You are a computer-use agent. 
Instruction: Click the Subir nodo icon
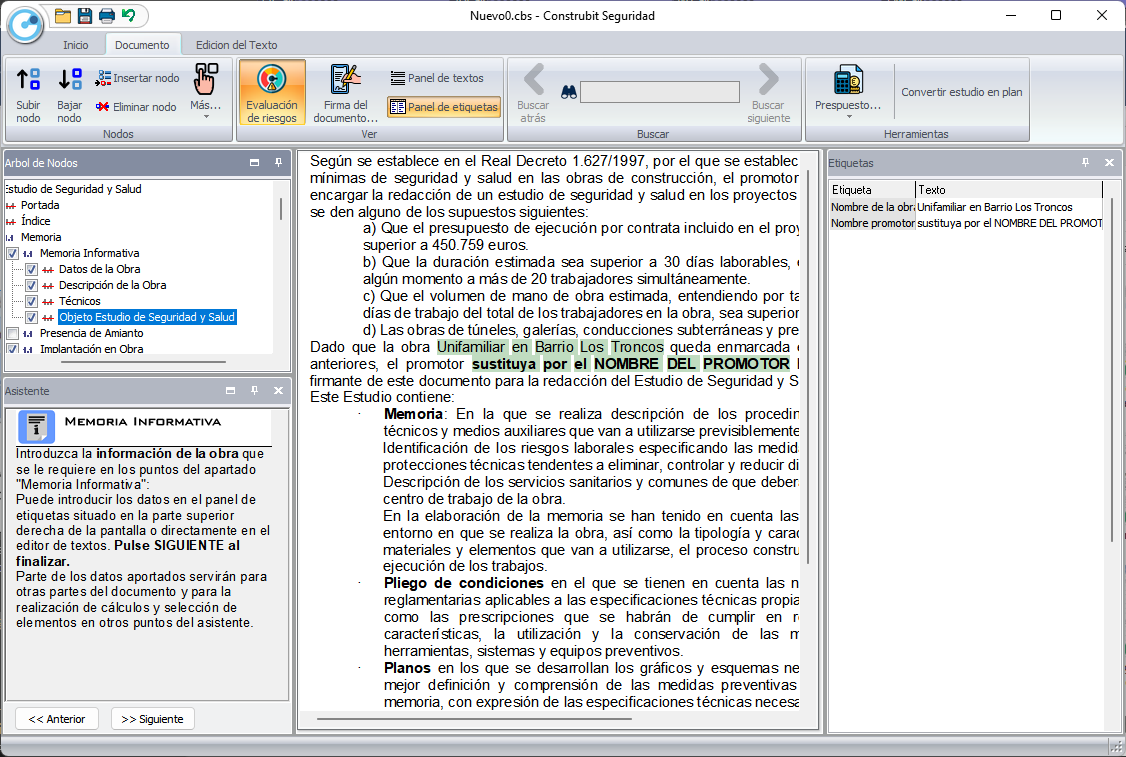coord(29,80)
